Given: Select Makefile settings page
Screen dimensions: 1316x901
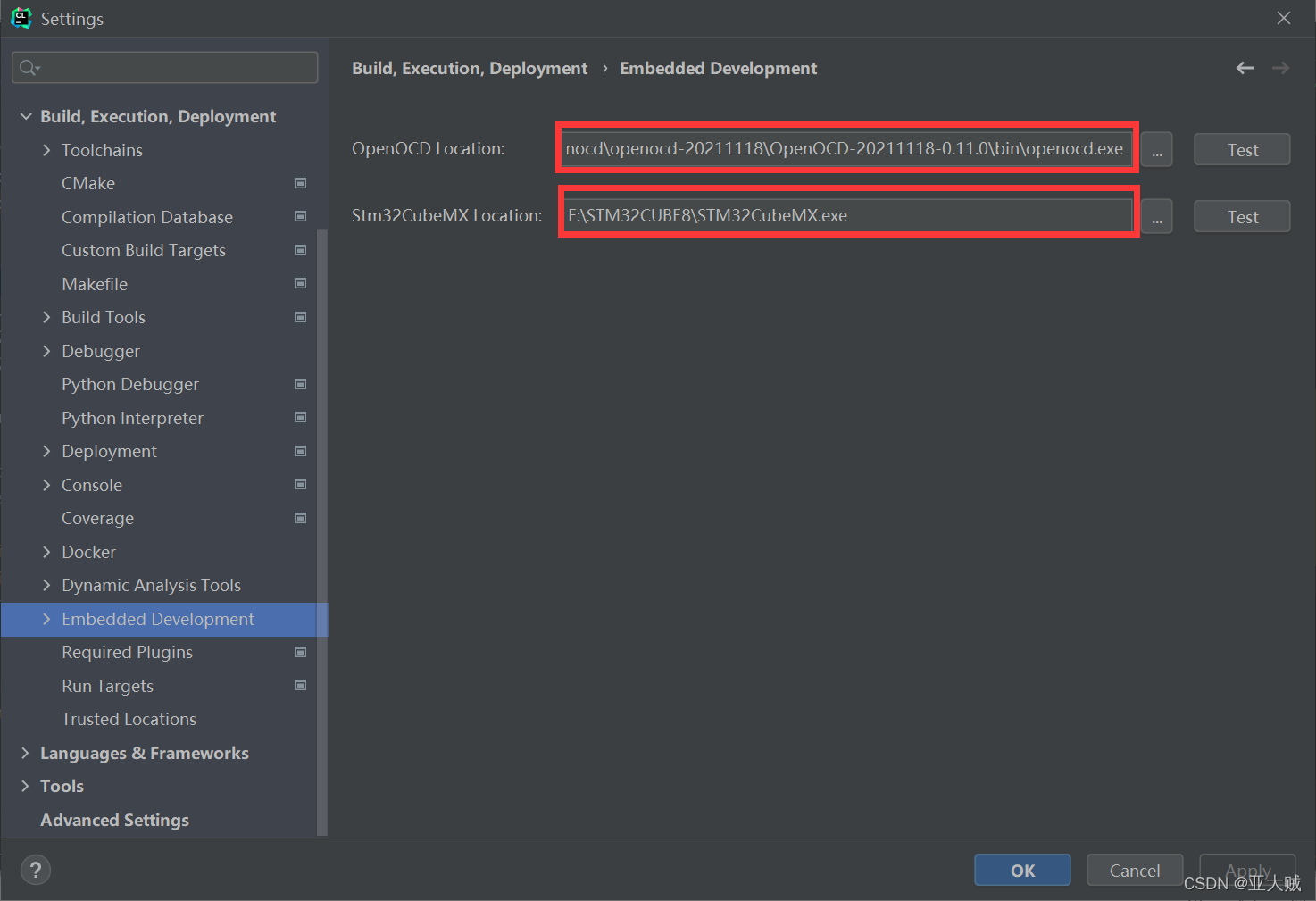Looking at the screenshot, I should [95, 284].
